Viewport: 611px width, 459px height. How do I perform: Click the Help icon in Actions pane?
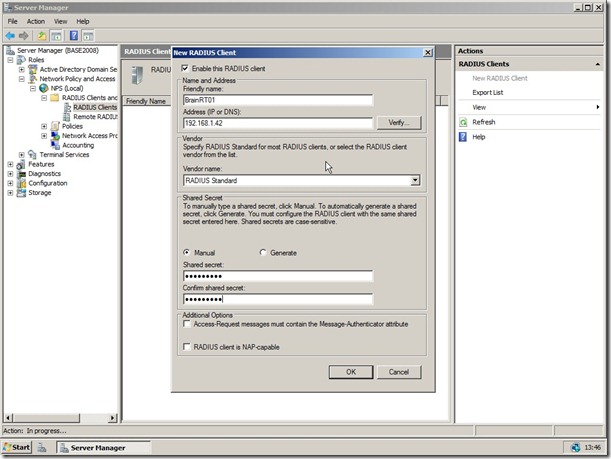pyautogui.click(x=463, y=137)
